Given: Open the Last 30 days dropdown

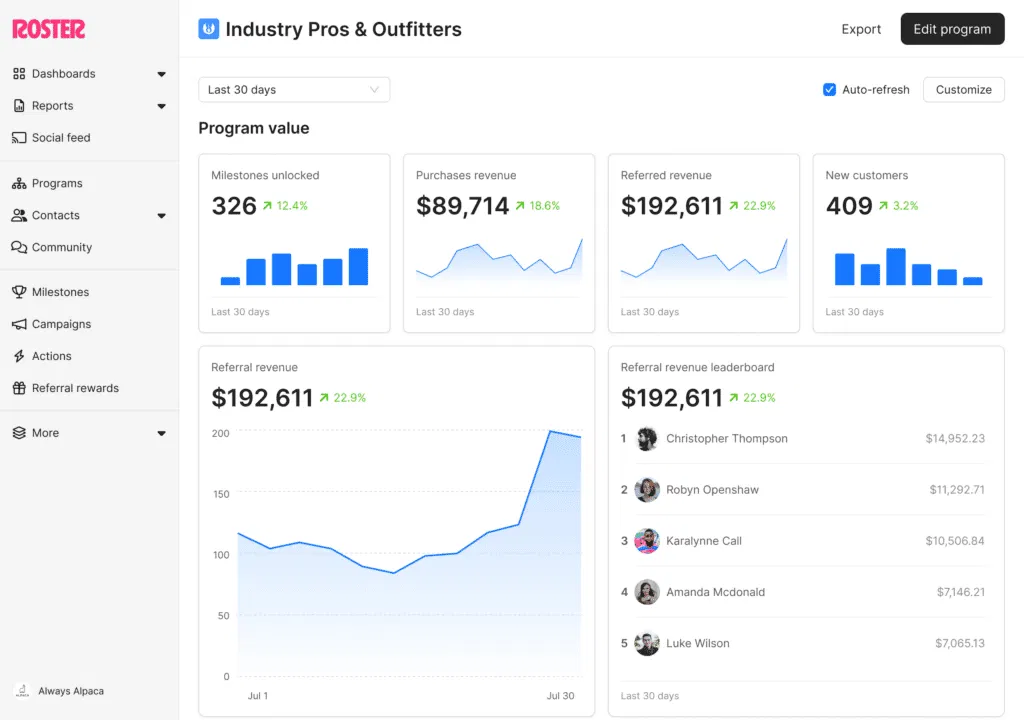Looking at the screenshot, I should (294, 90).
